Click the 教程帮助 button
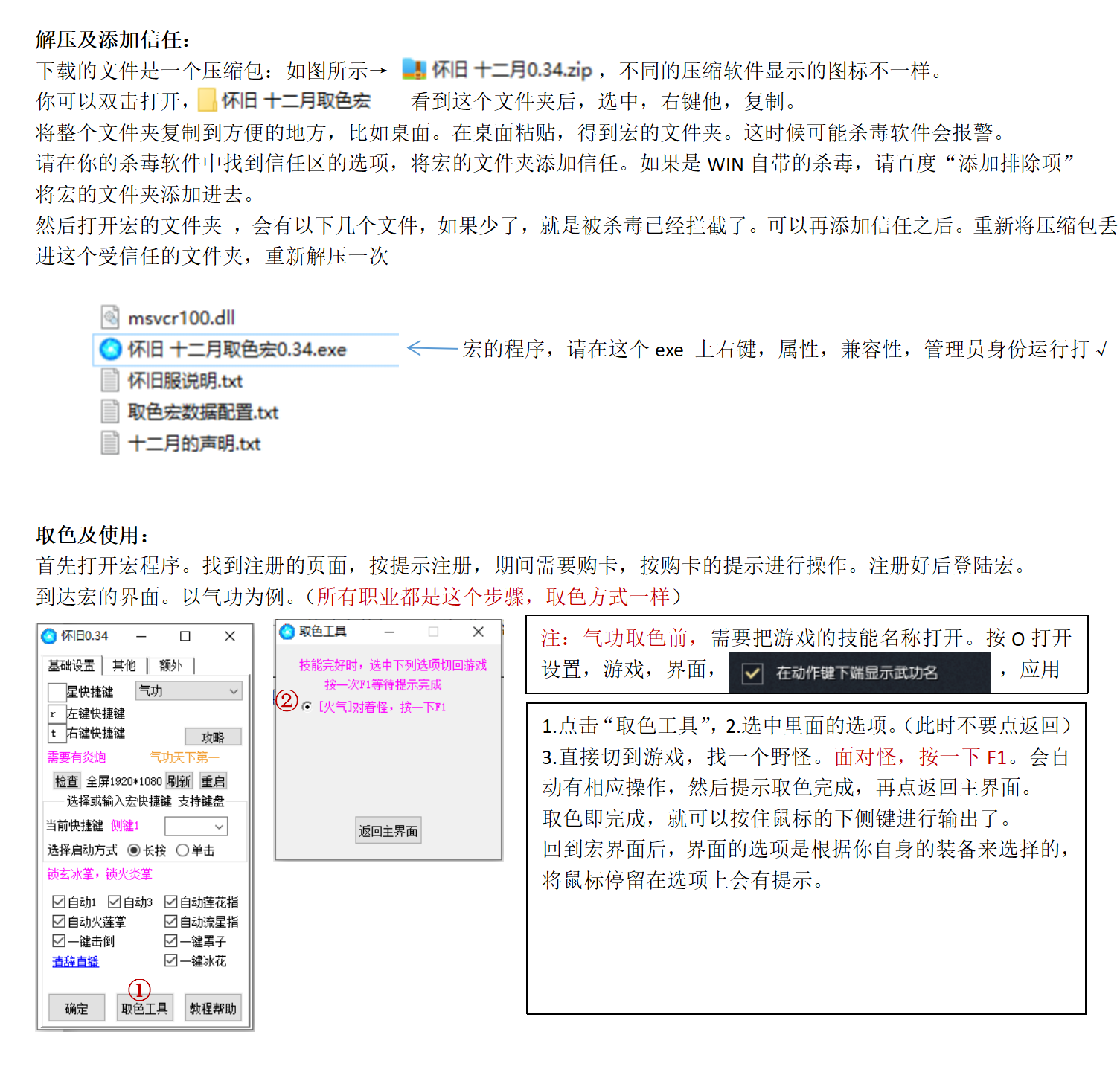1120x1081 pixels. (213, 1009)
